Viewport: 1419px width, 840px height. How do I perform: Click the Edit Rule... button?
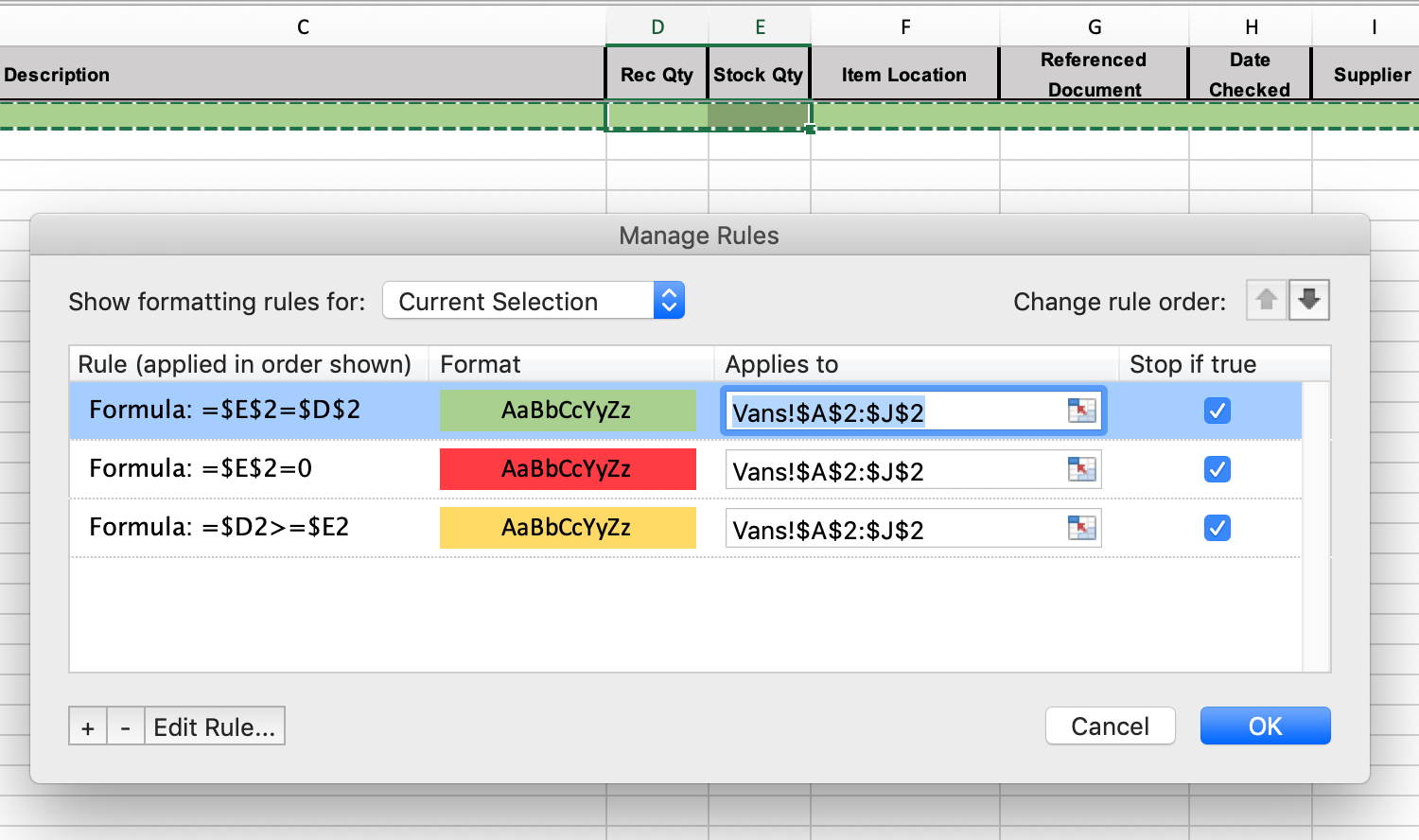[x=215, y=726]
